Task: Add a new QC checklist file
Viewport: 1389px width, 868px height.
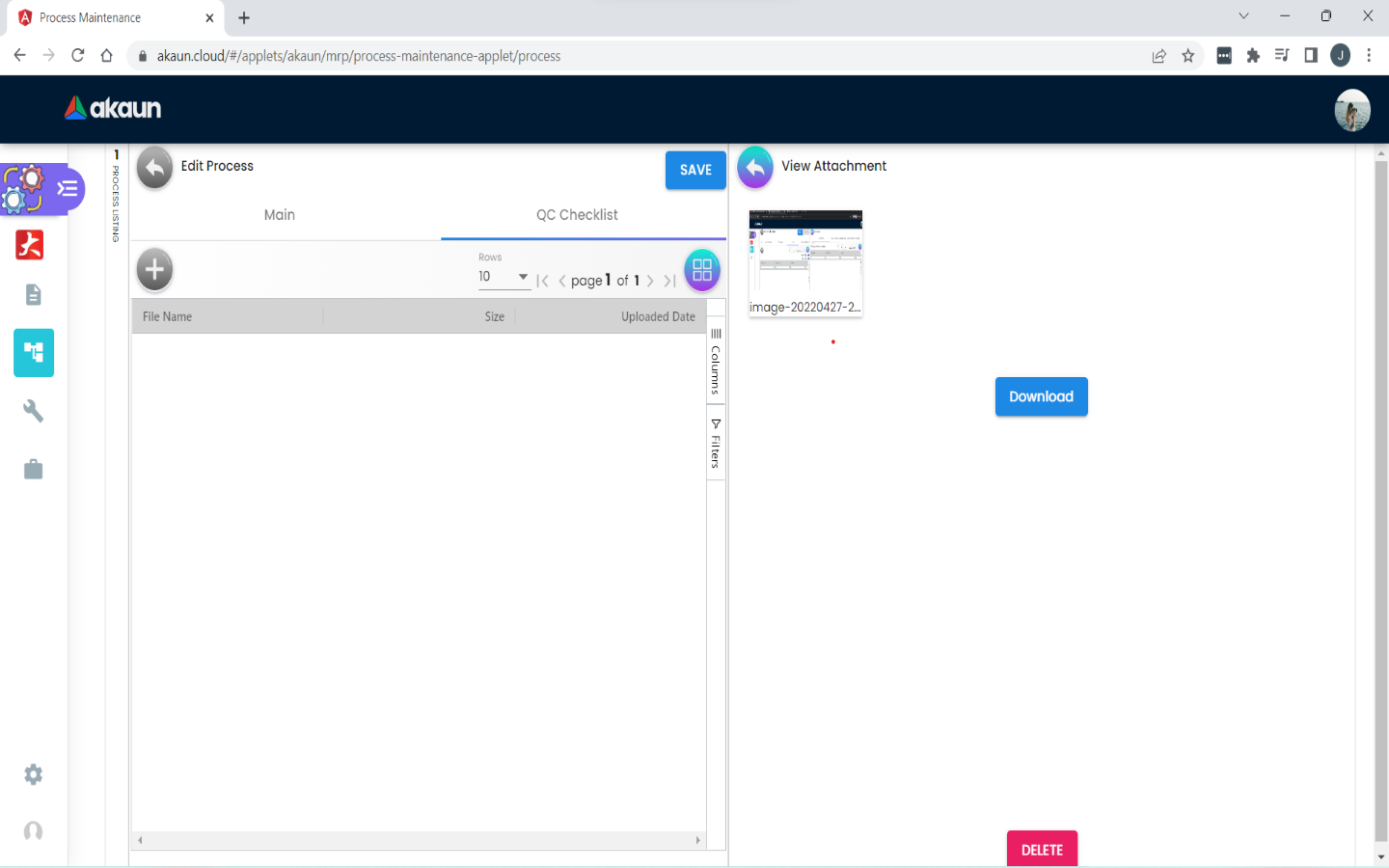Action: tap(154, 270)
